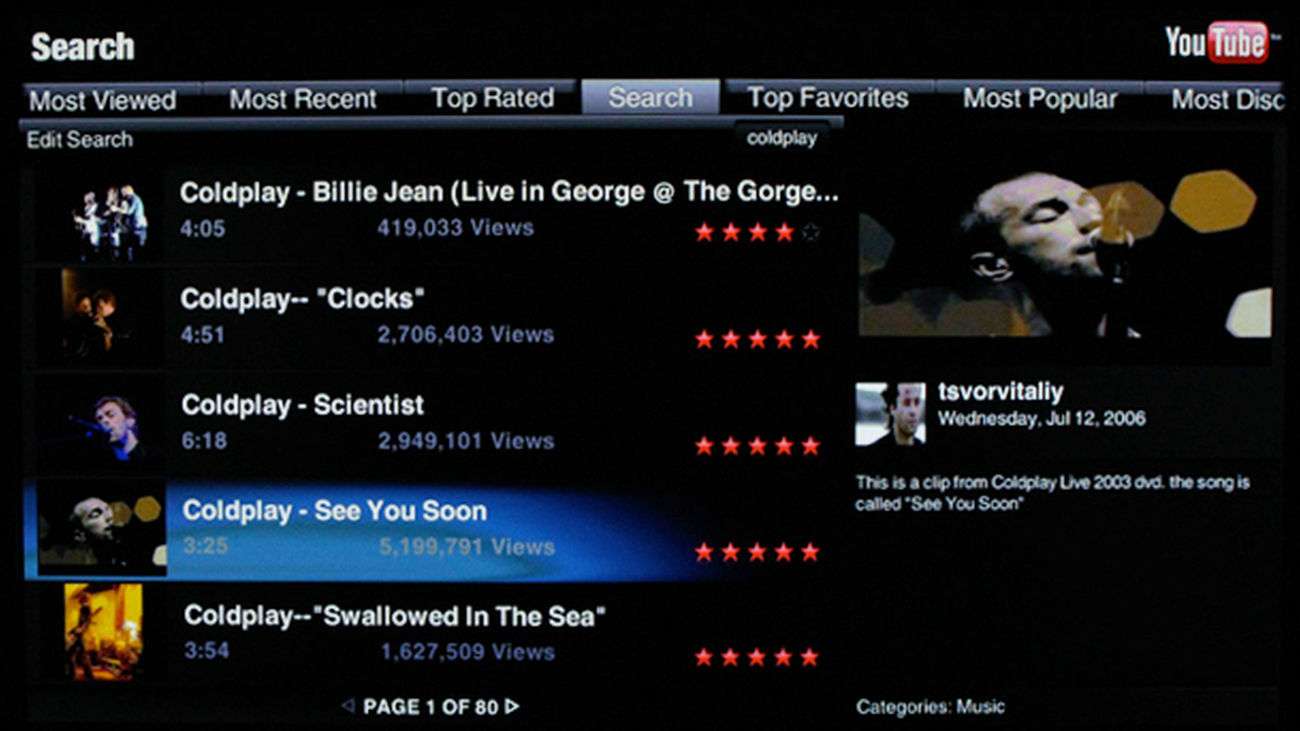
Task: Click the large video preview image
Action: 1065,252
